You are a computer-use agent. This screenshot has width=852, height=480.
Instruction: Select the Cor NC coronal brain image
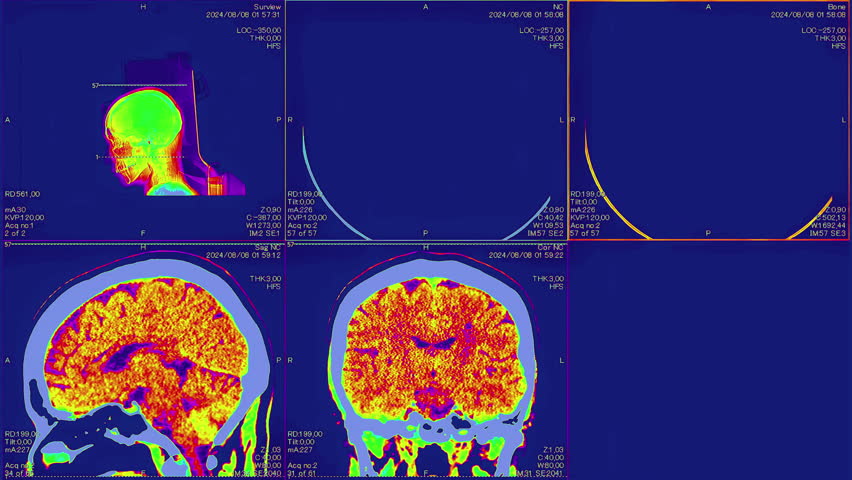tap(426, 360)
